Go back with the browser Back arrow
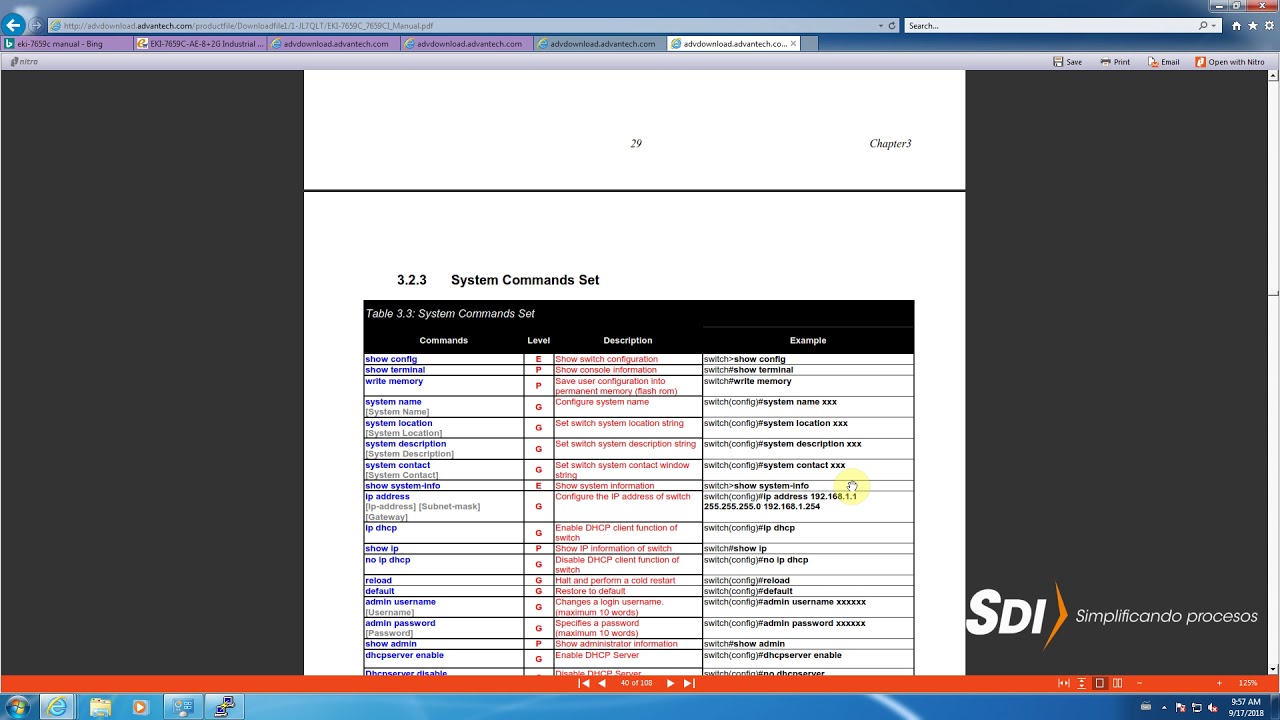Screen dimensions: 1280x720 click(x=14, y=25)
